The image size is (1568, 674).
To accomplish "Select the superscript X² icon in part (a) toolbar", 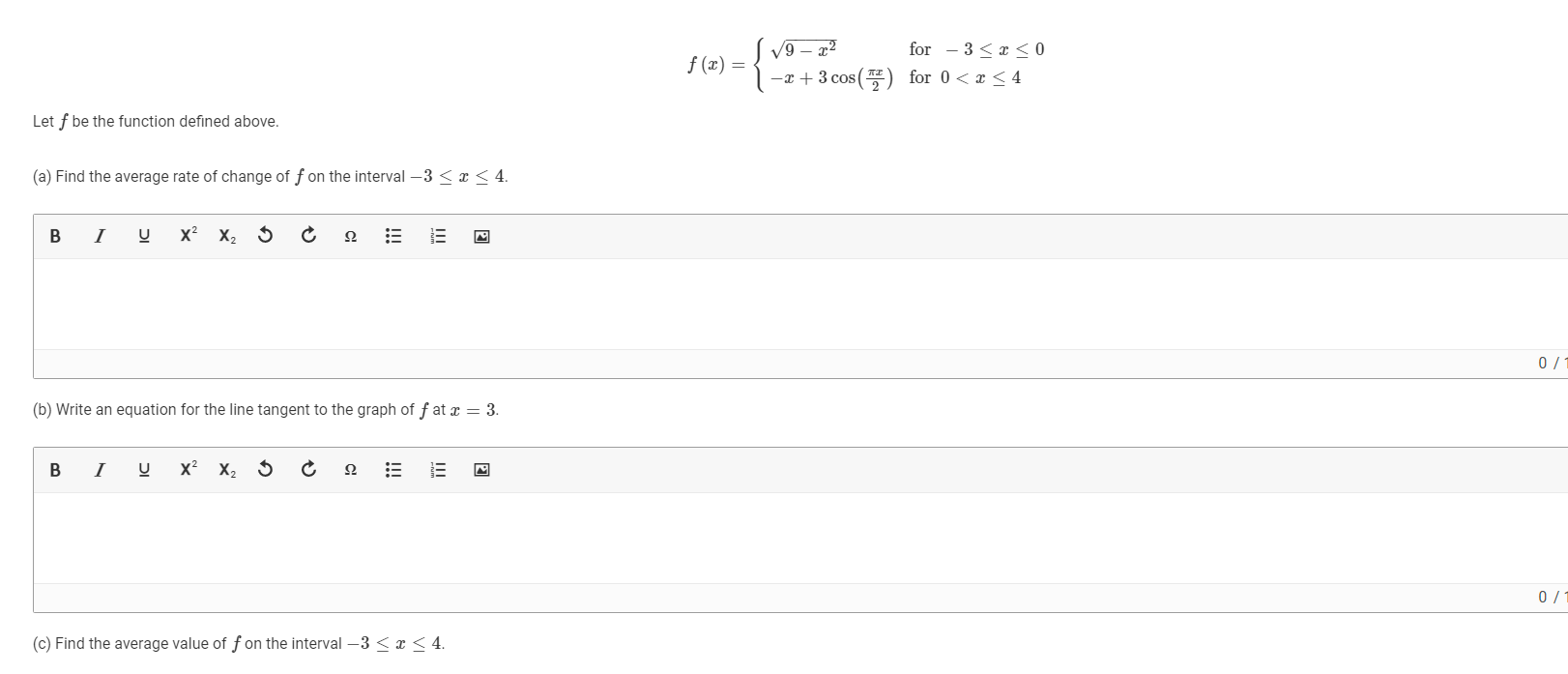I will pos(188,235).
